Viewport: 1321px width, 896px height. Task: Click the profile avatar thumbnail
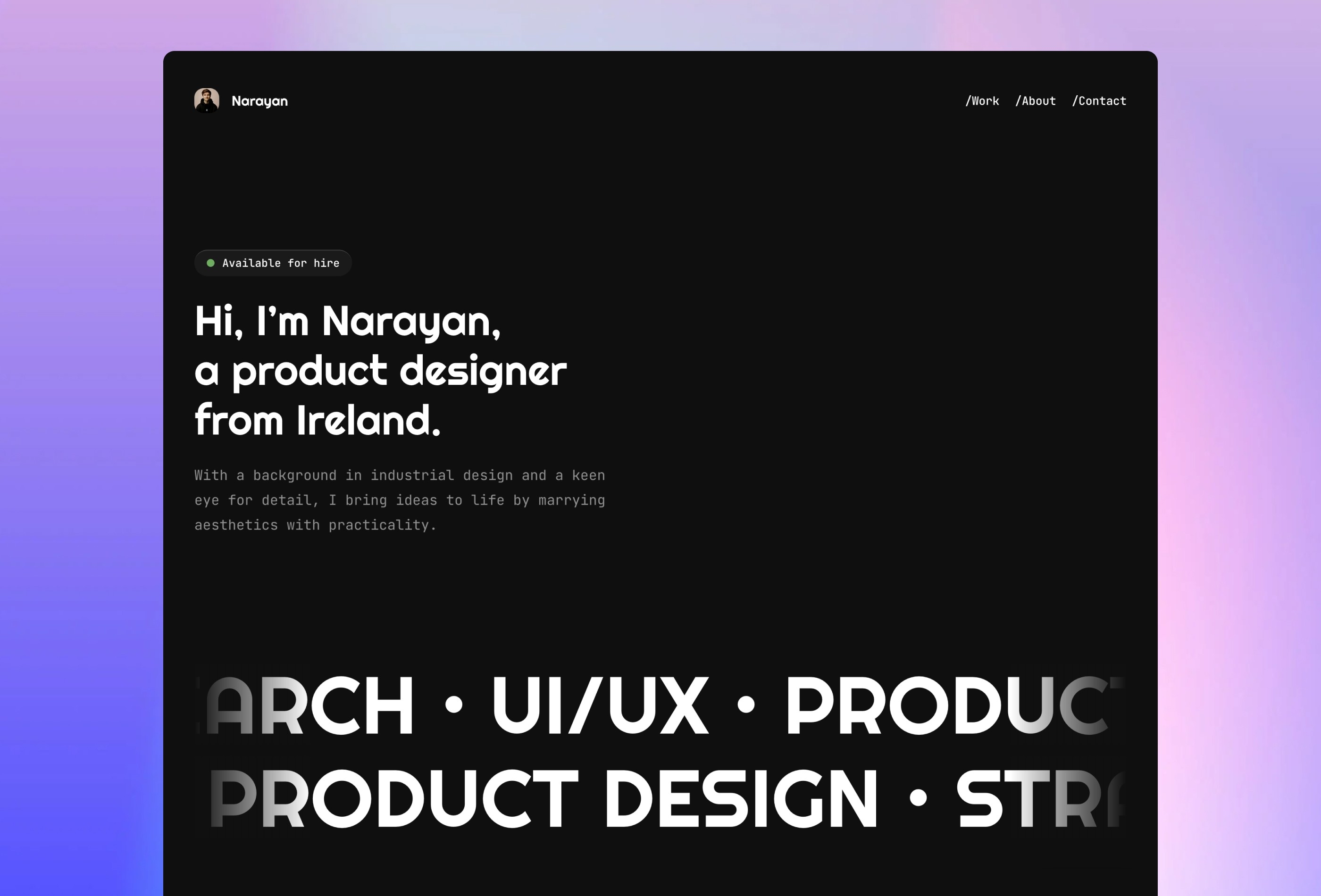[206, 100]
